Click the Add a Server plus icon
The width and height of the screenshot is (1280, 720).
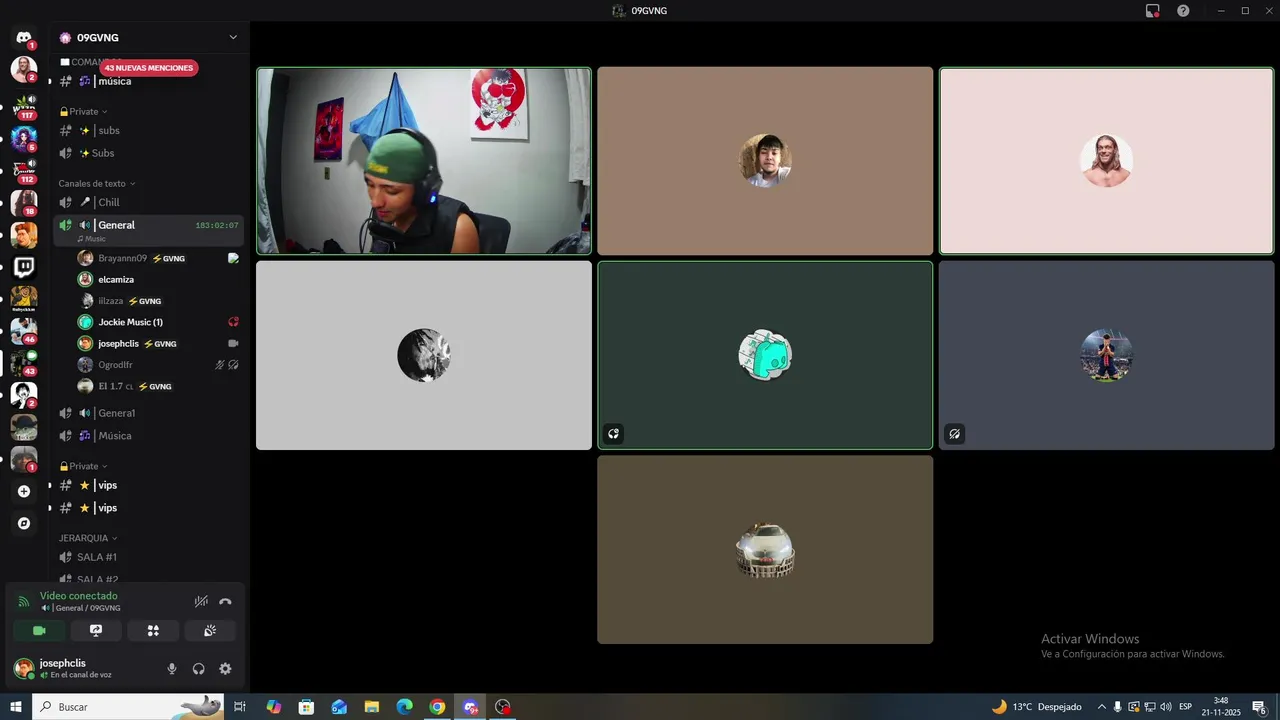[x=24, y=491]
